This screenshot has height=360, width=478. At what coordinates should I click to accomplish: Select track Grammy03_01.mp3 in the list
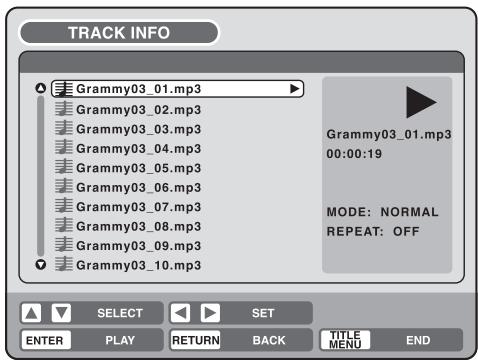point(177,89)
